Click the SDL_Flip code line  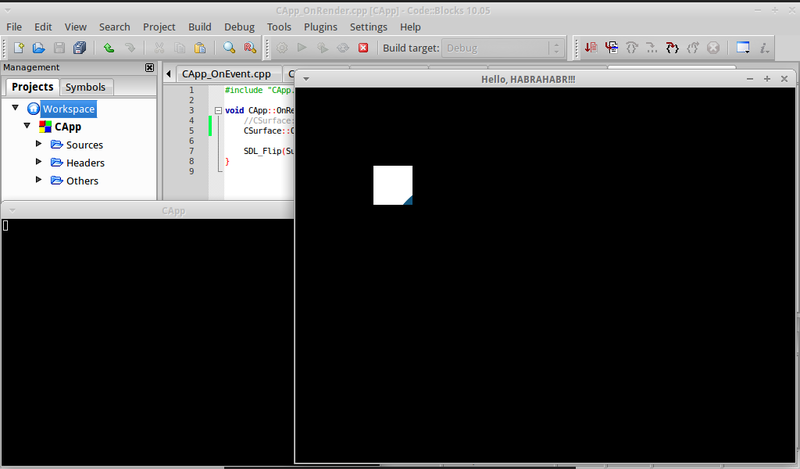(x=269, y=151)
